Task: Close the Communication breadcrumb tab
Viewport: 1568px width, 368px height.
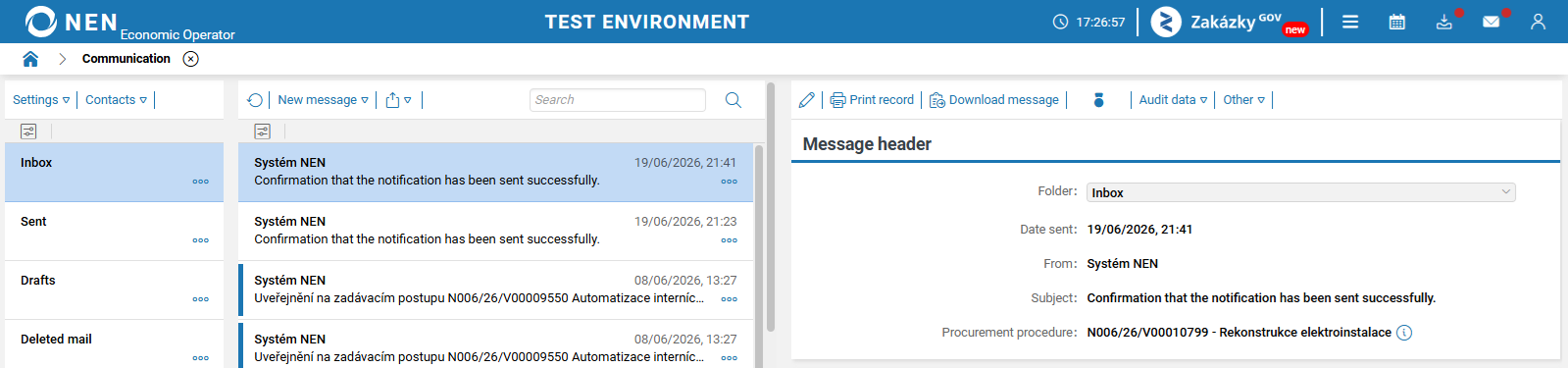Action: [x=191, y=59]
